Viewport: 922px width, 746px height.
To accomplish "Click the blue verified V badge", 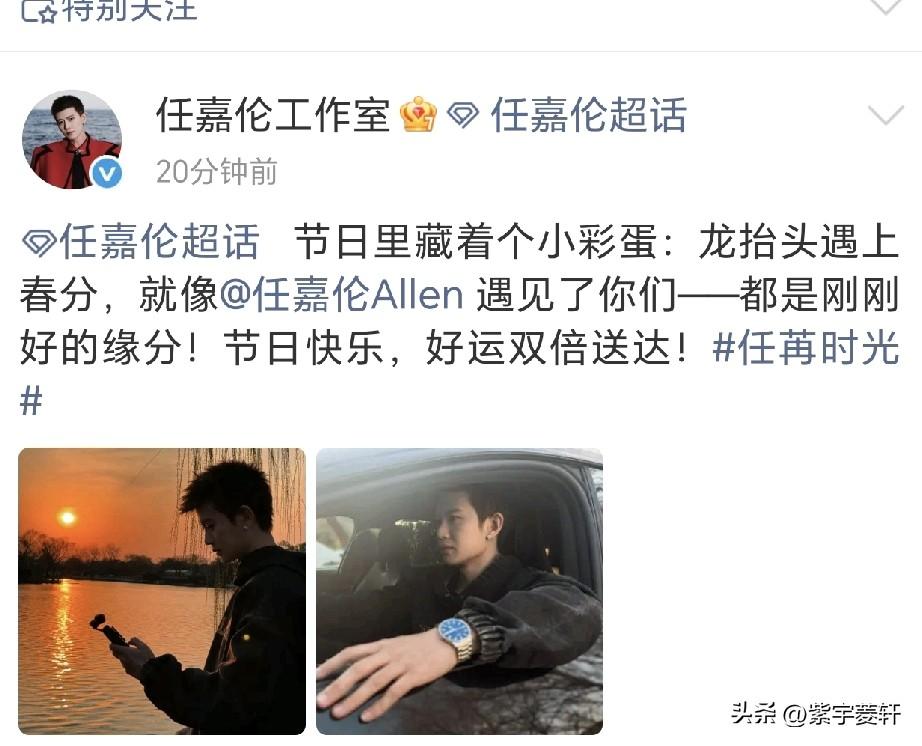I will (107, 173).
